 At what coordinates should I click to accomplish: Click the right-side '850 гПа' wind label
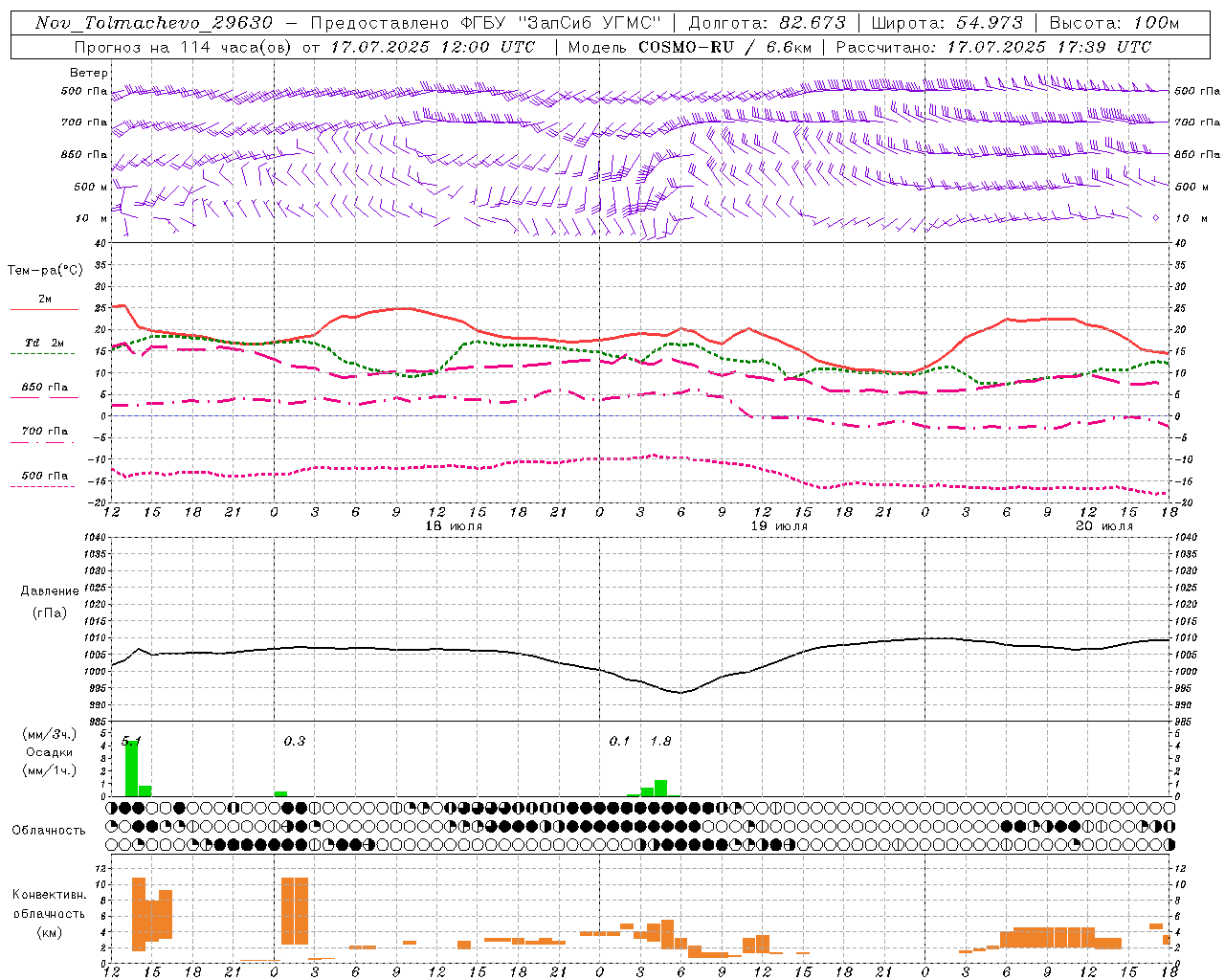pos(1197,154)
